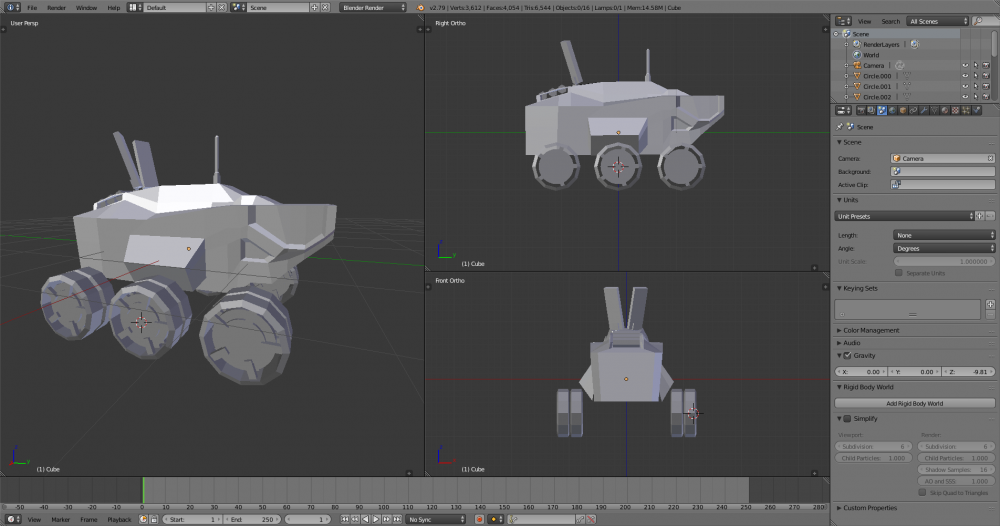Open the Window menu
The image size is (1000, 526).
(x=86, y=8)
